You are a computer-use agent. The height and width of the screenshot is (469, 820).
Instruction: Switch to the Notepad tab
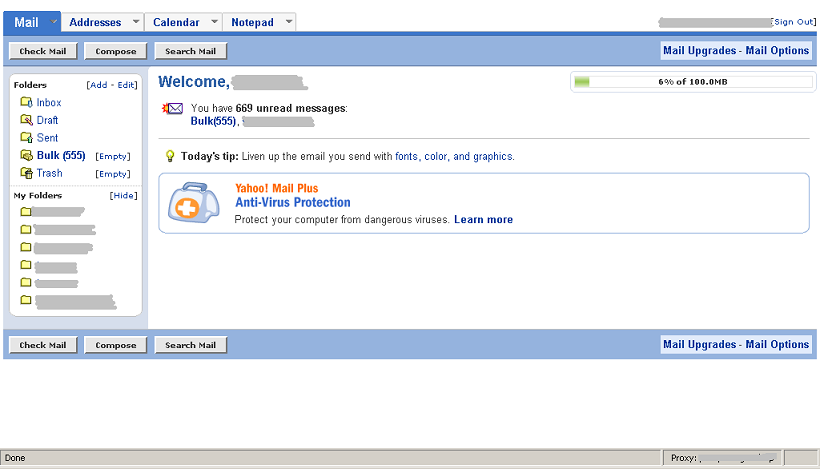253,22
